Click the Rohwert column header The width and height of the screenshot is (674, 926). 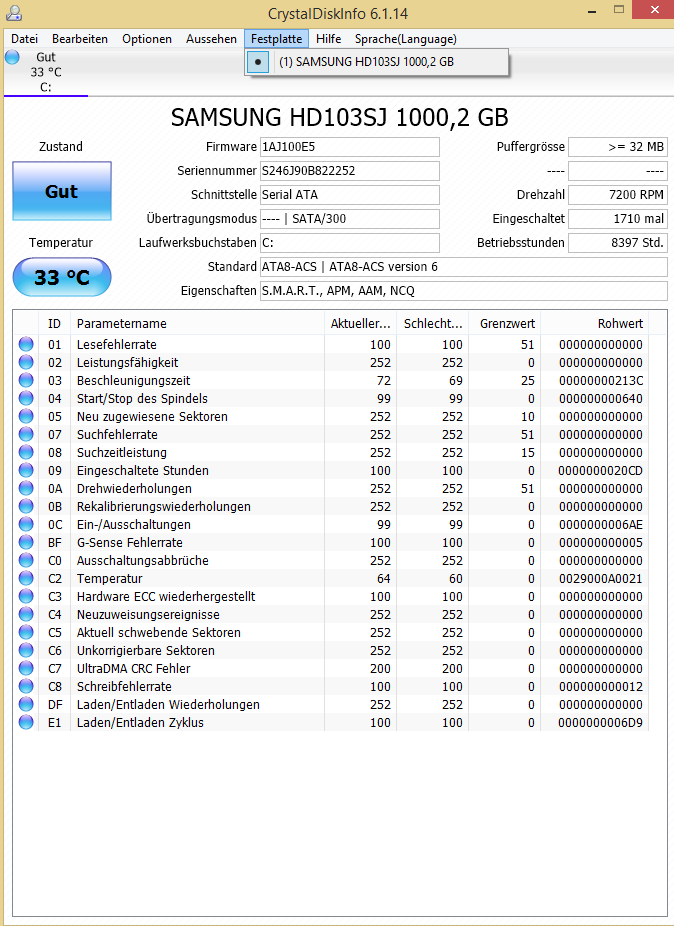[x=594, y=324]
